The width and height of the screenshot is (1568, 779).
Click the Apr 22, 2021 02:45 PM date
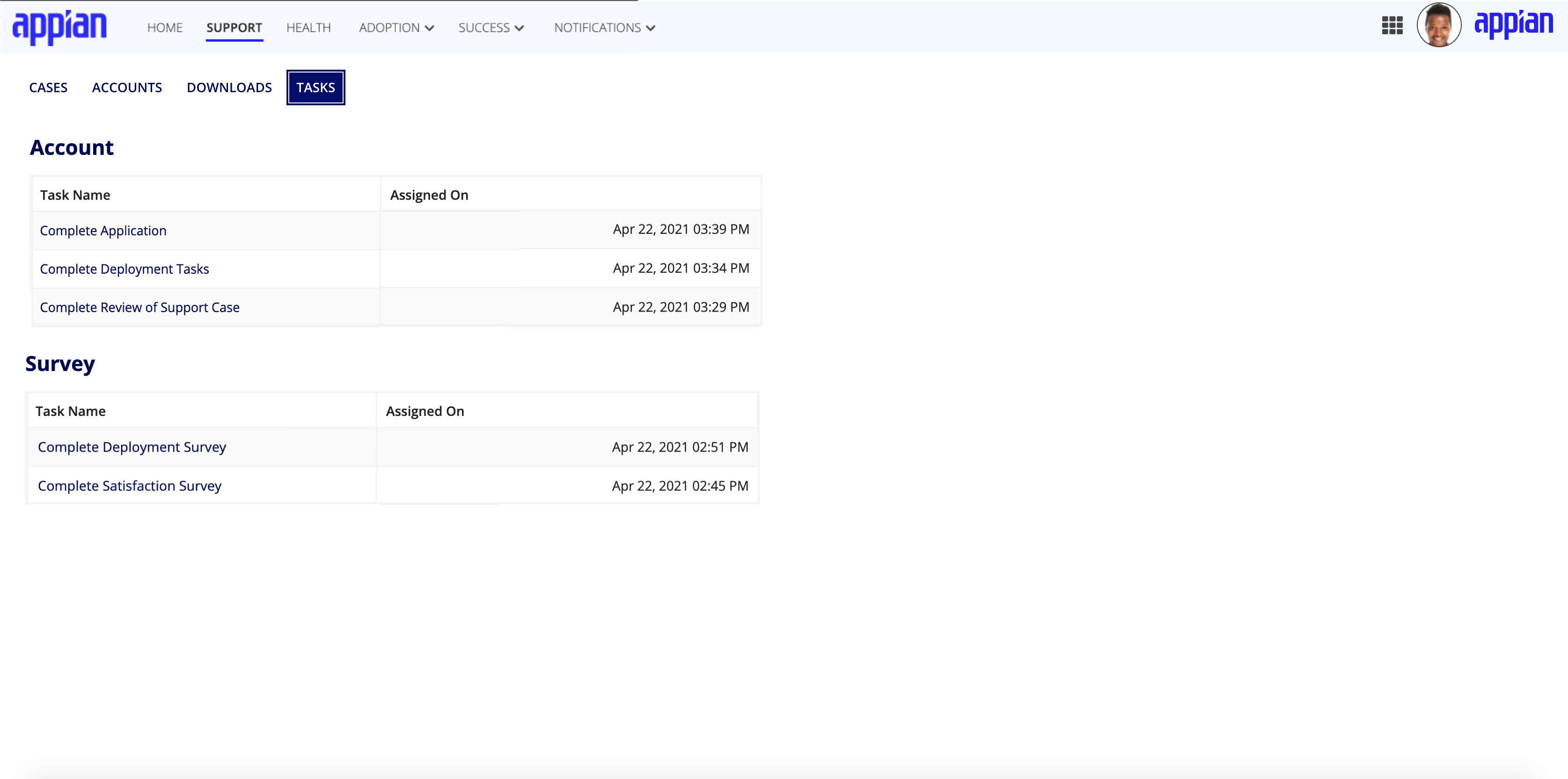point(680,486)
